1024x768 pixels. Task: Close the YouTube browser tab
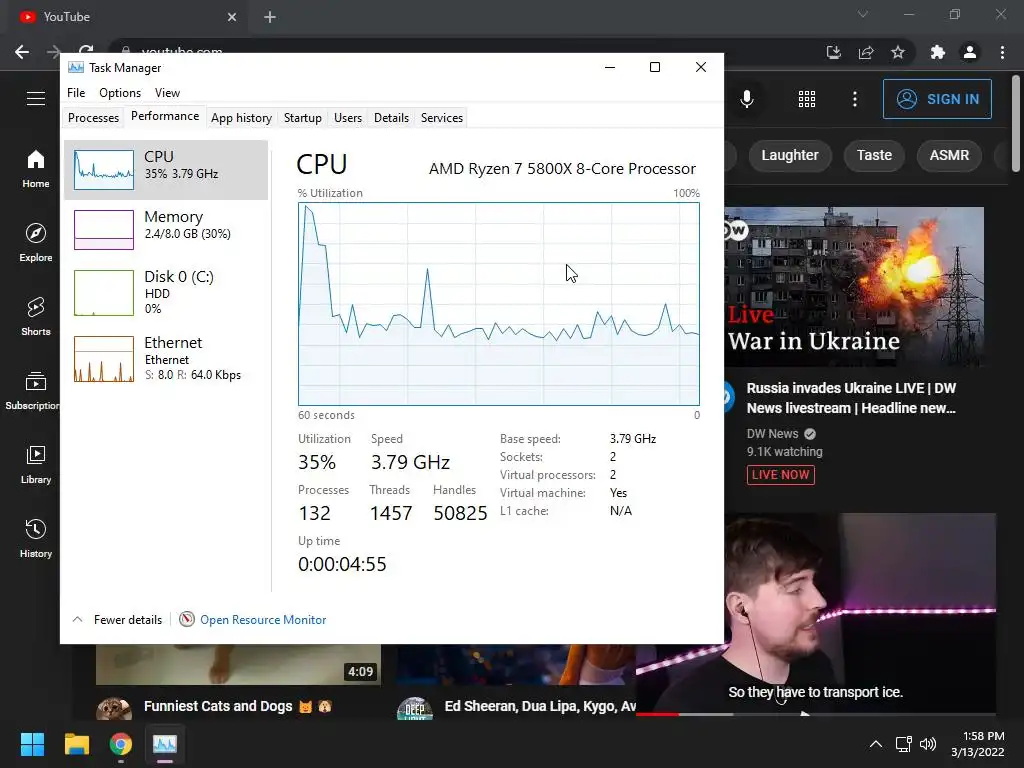point(232,17)
